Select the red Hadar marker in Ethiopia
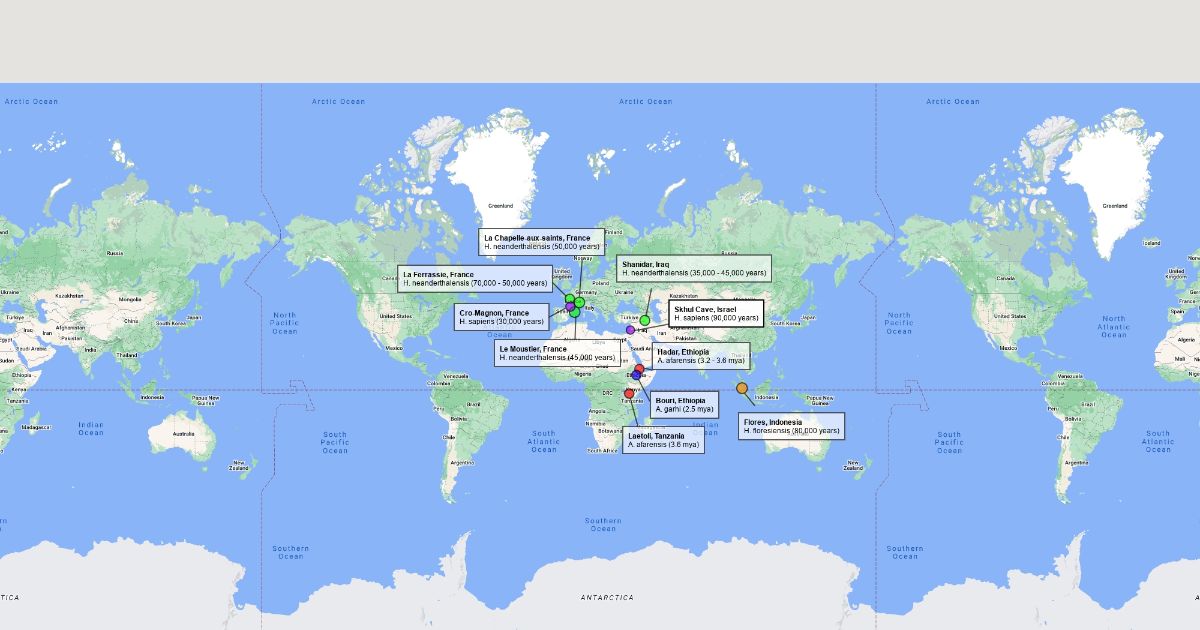The width and height of the screenshot is (1200, 630). pos(639,369)
